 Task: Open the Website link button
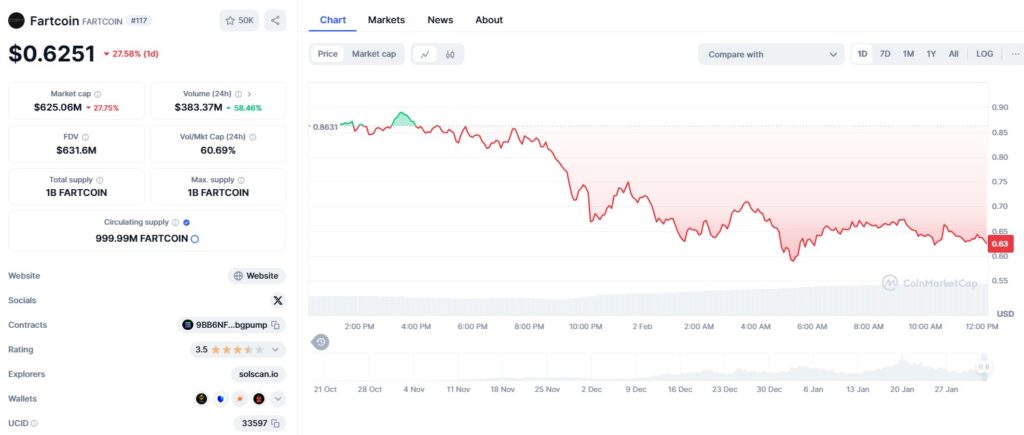256,276
